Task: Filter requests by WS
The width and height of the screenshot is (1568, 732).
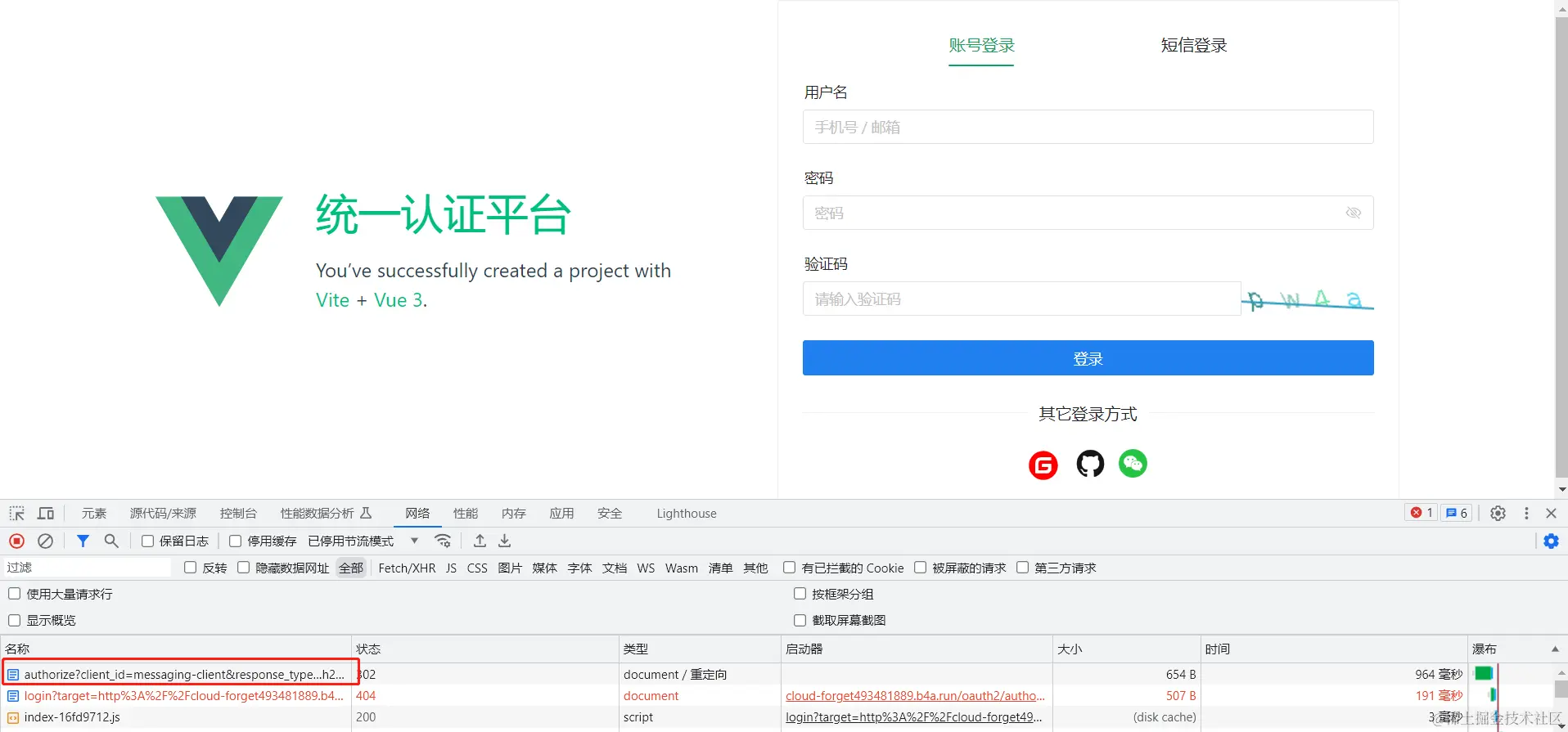Action: tap(646, 568)
